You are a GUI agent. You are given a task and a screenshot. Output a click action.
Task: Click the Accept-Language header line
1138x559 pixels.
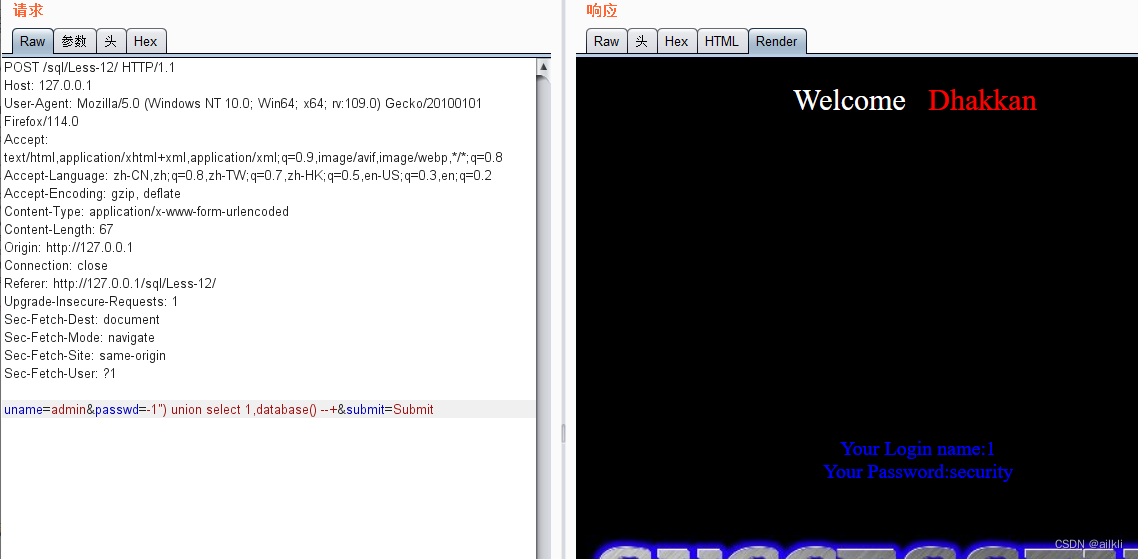(x=247, y=176)
